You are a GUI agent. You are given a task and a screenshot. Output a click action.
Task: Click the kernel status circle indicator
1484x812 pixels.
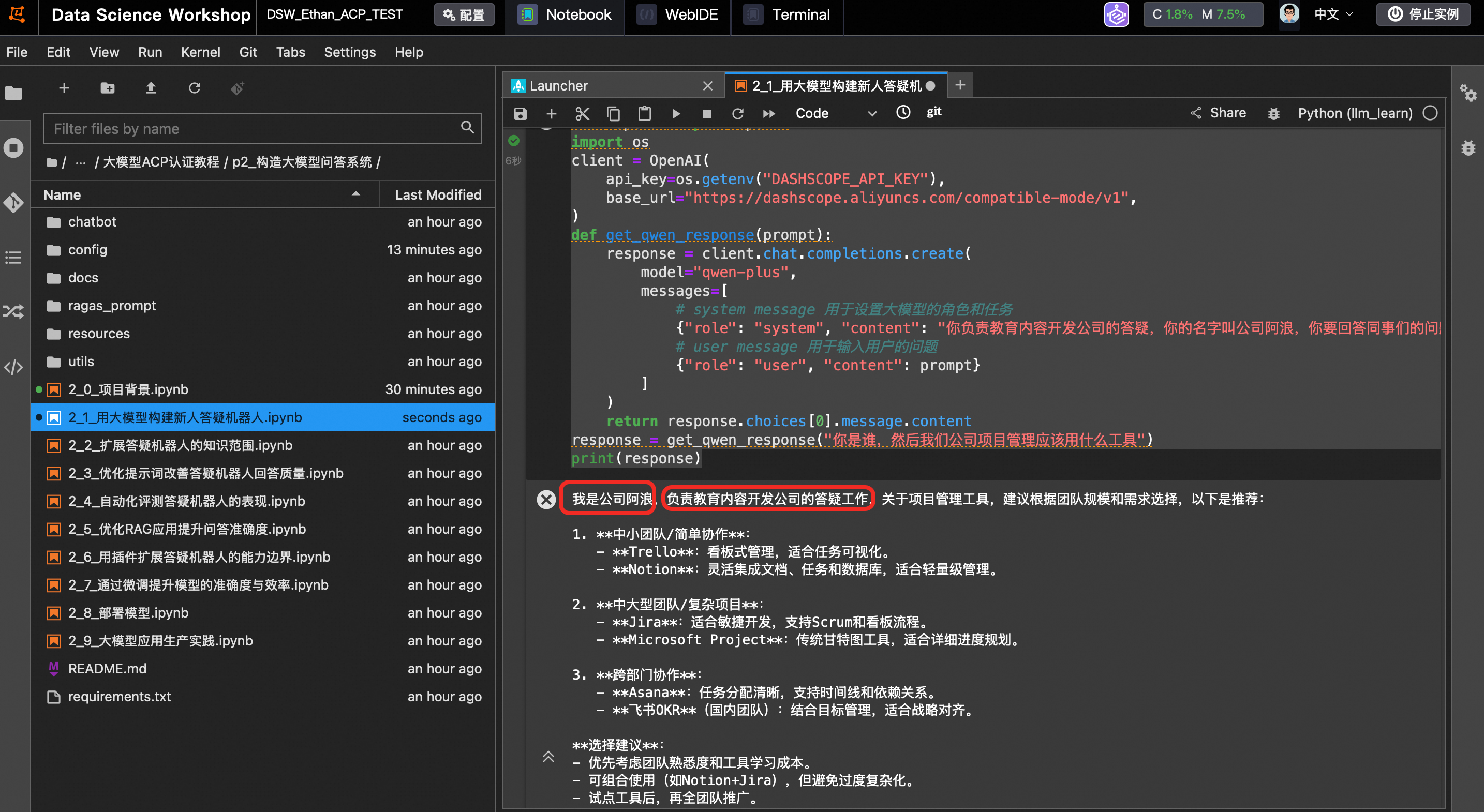point(1430,113)
